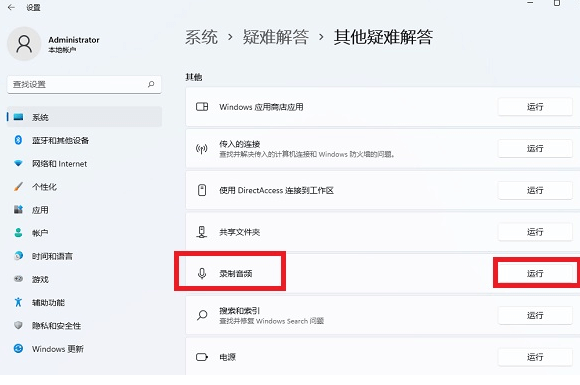Click the search magnifier icon
This screenshot has width=580, height=385.
(x=151, y=84)
